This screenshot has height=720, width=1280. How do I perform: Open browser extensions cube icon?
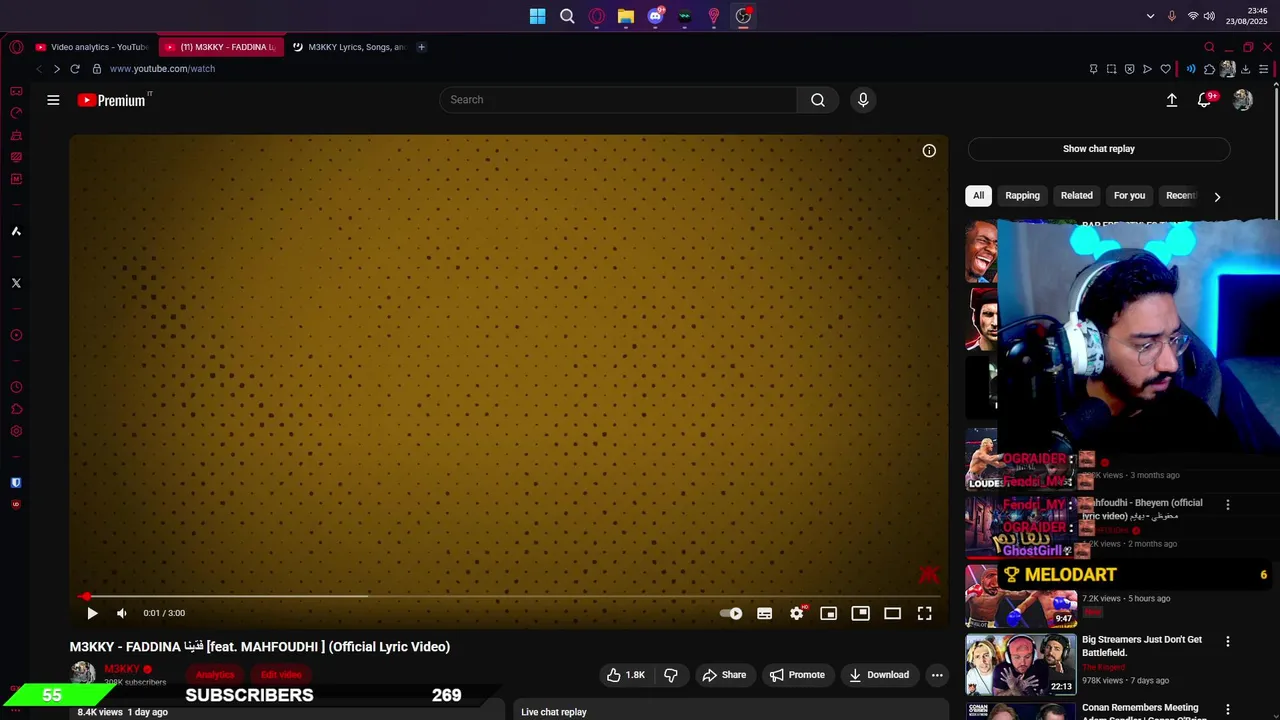[x=1209, y=69]
